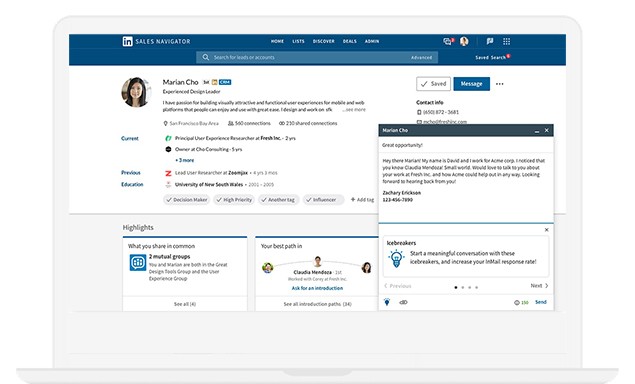Click the InMail credits 150 indicator
Screen dimensions: 635x384
(521, 303)
